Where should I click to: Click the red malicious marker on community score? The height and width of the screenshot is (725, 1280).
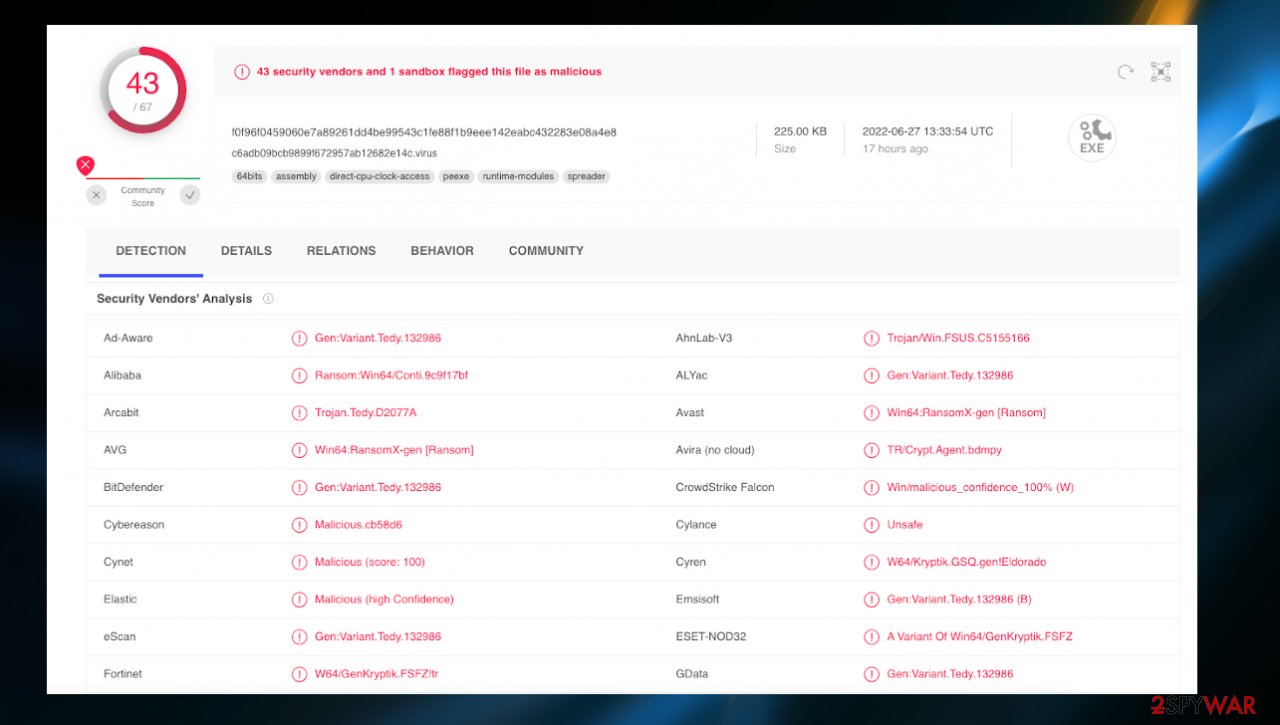click(x=86, y=165)
